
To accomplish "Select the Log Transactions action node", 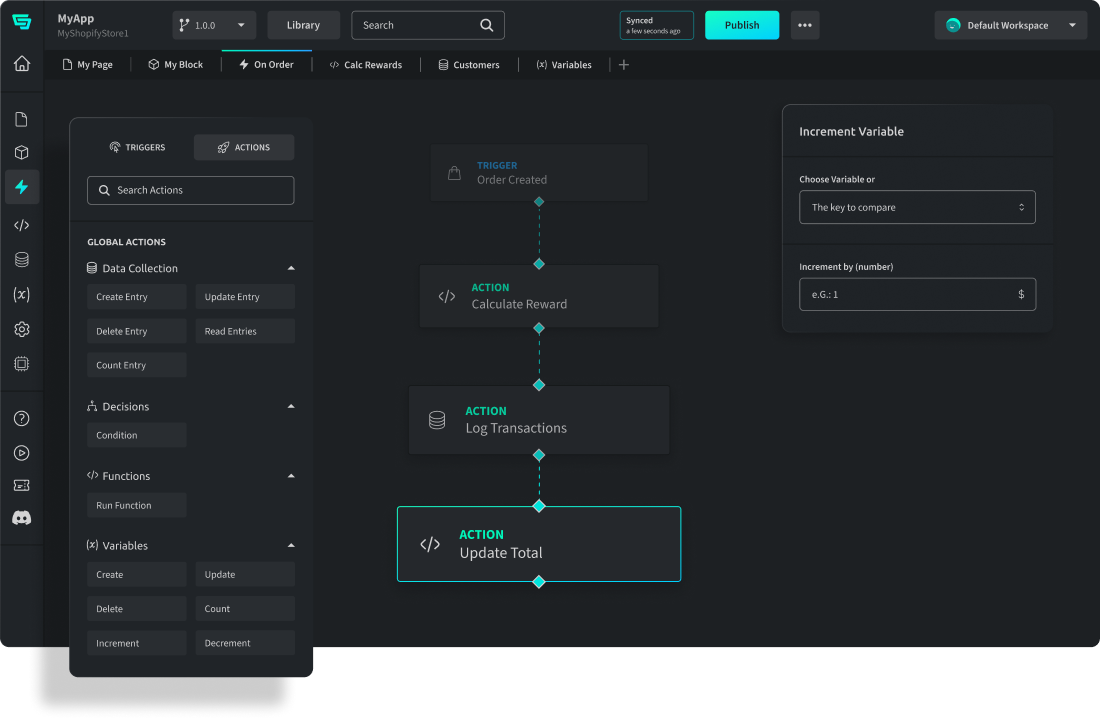I will tap(539, 420).
